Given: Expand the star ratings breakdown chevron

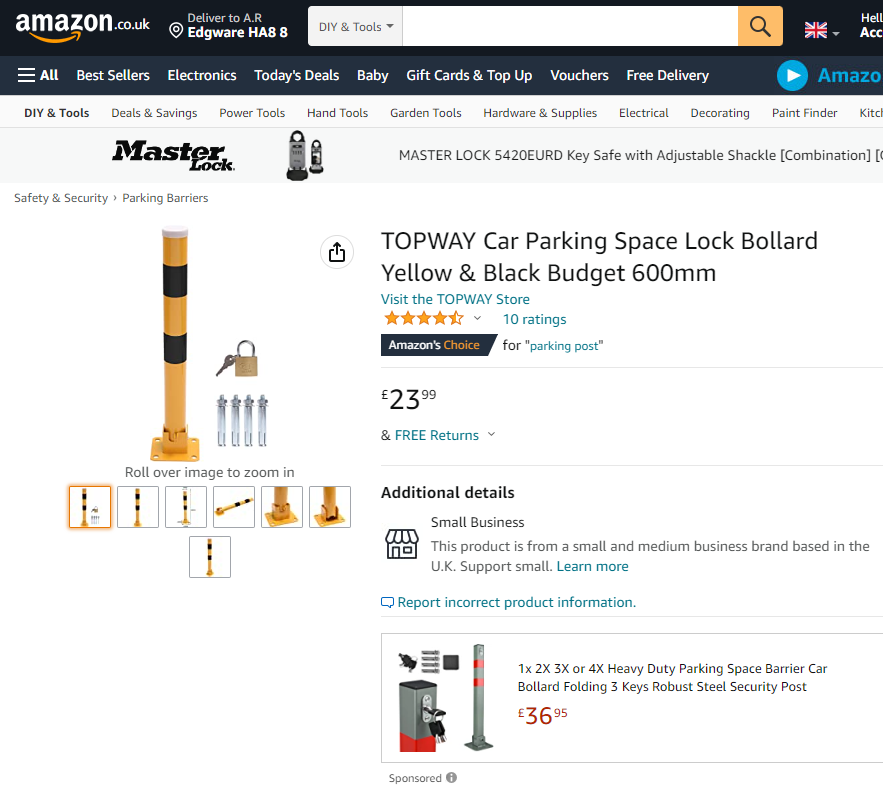Looking at the screenshot, I should click(477, 319).
